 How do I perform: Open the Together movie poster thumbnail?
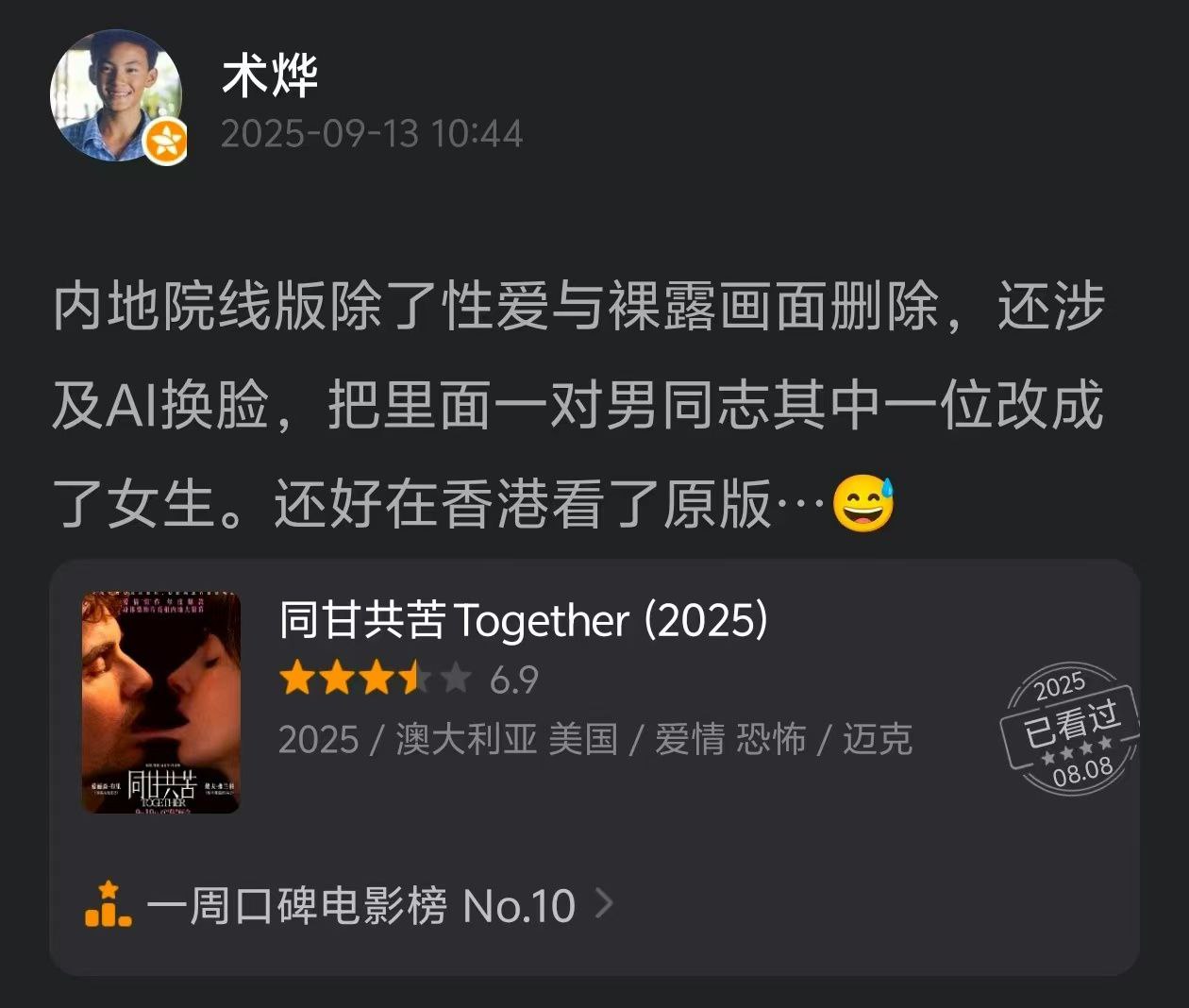coord(161,702)
